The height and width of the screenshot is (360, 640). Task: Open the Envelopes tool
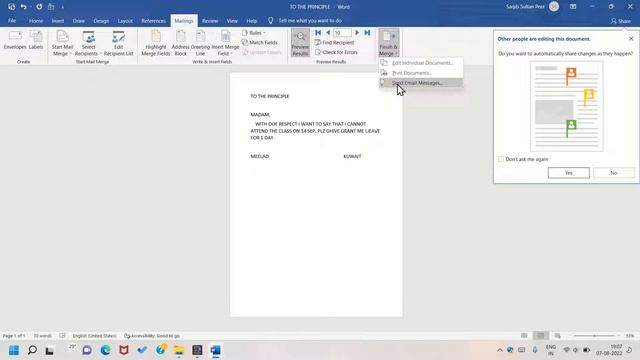[15, 40]
